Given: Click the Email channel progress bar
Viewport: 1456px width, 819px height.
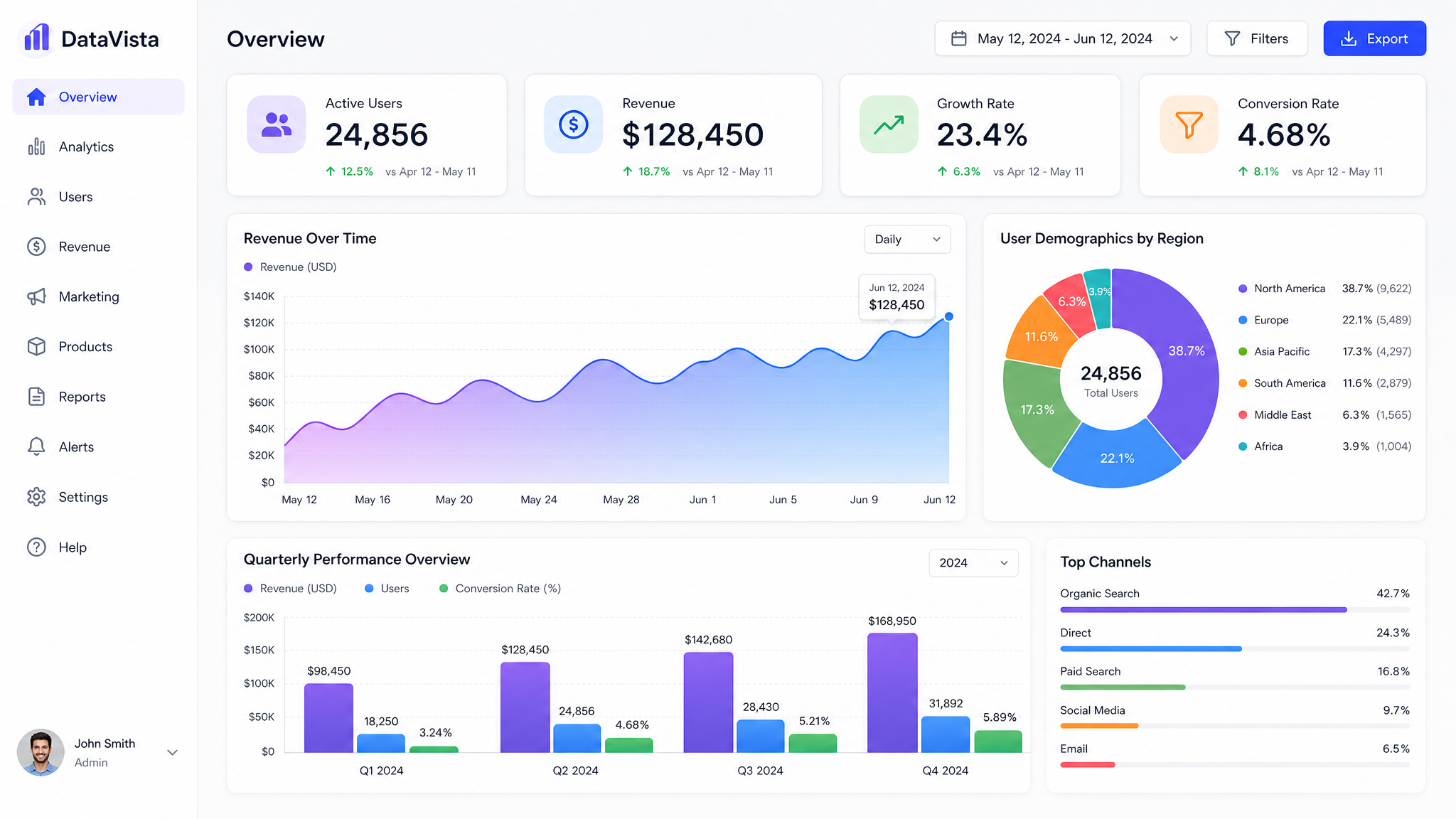Looking at the screenshot, I should (x=1235, y=764).
